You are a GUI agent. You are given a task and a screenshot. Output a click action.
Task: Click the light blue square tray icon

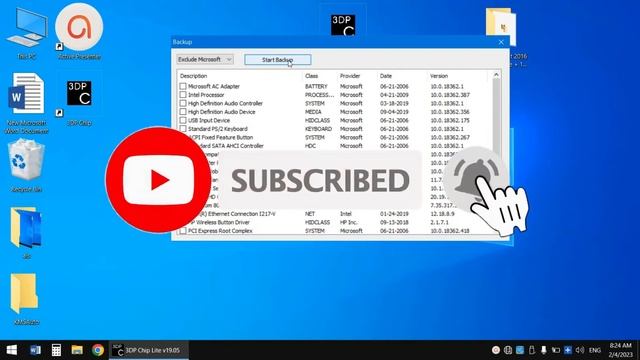click(520, 350)
